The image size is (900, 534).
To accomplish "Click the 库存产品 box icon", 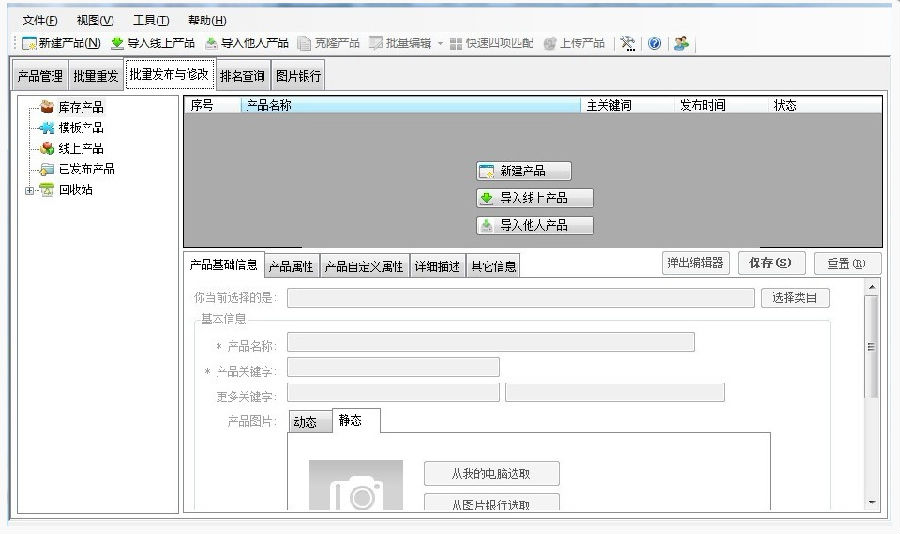I will (47, 106).
